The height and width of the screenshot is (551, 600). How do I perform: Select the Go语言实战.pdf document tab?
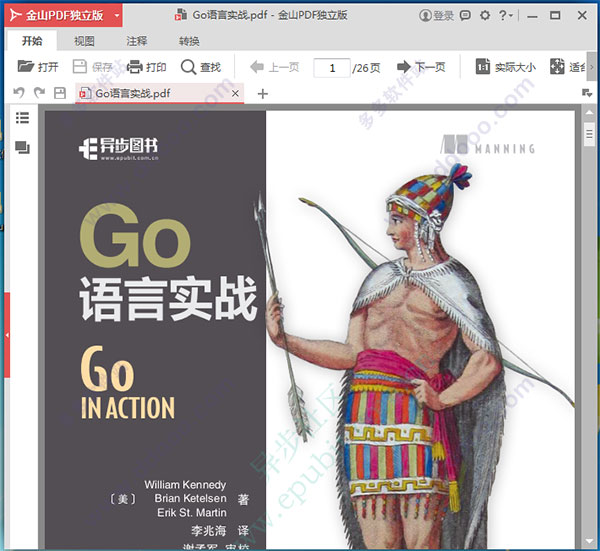point(160,93)
